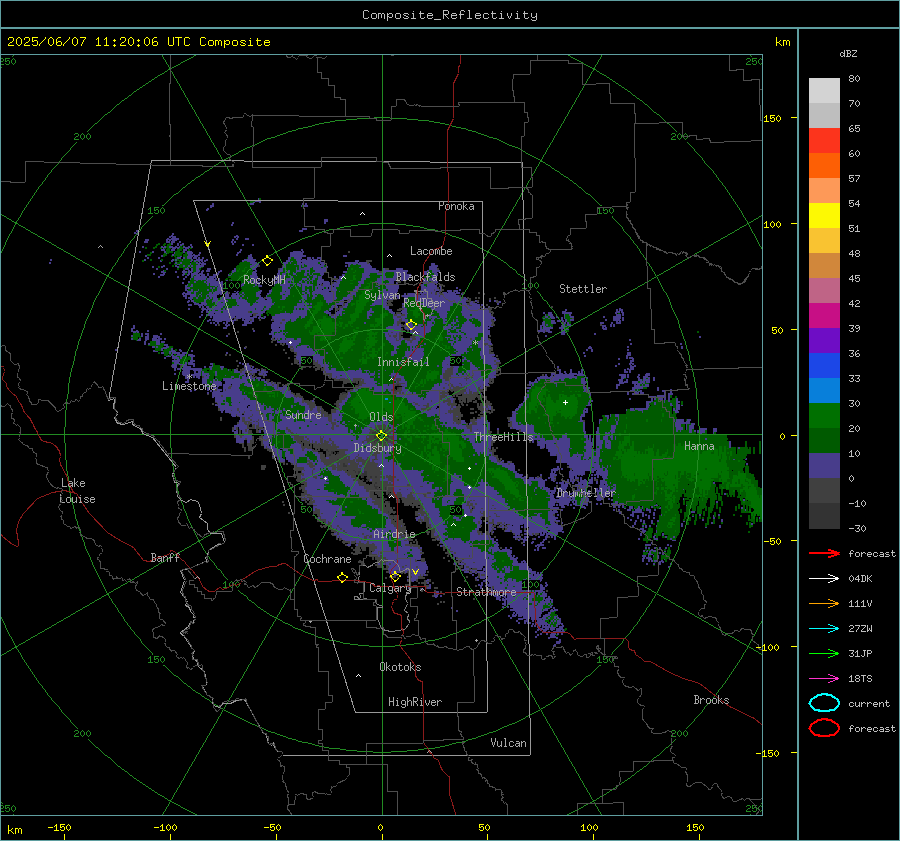
Task: Click the Vulcan label
Action: click(x=508, y=743)
